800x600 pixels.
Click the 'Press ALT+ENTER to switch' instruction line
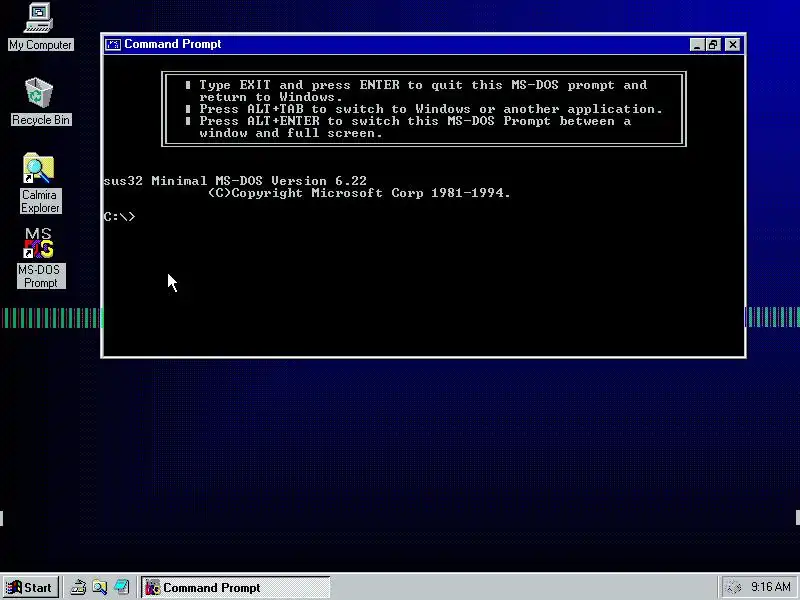tap(415, 121)
